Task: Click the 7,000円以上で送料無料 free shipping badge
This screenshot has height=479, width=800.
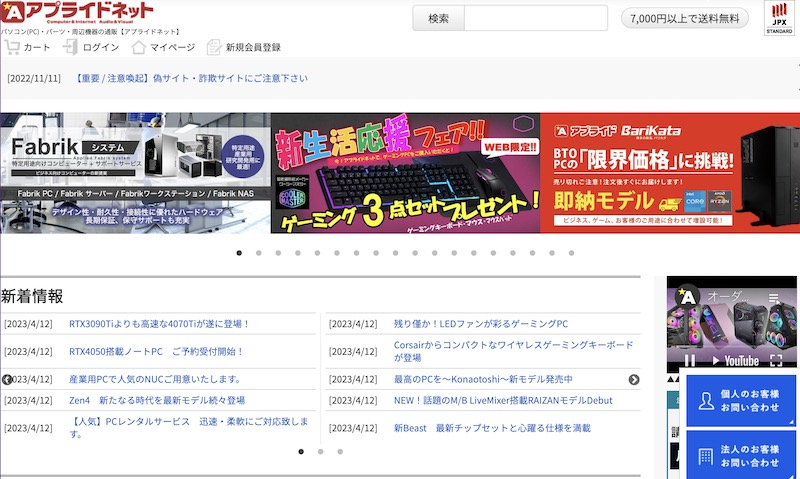Action: (685, 18)
